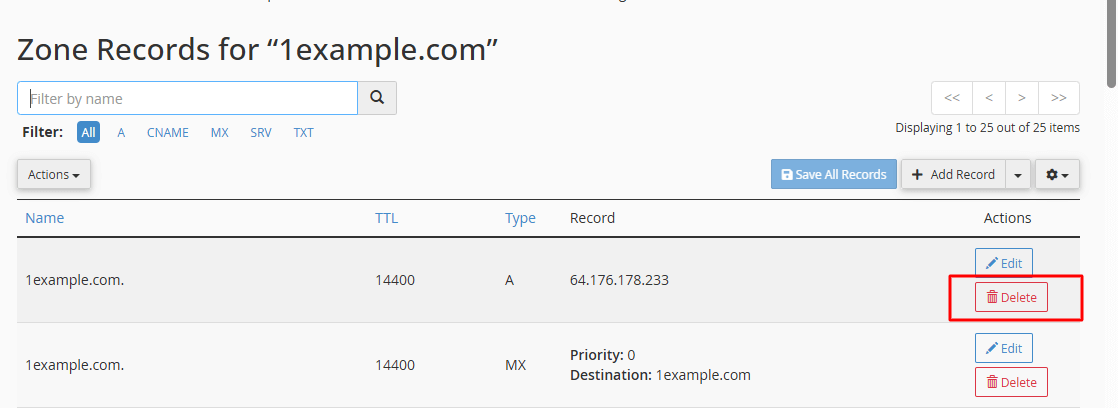The height and width of the screenshot is (408, 1118).
Task: Select the All filter
Action: click(88, 133)
